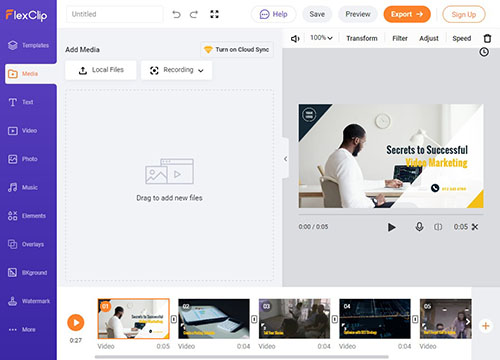Toggle fullscreen mode icon
Screen dimensions: 500x360
point(214,14)
